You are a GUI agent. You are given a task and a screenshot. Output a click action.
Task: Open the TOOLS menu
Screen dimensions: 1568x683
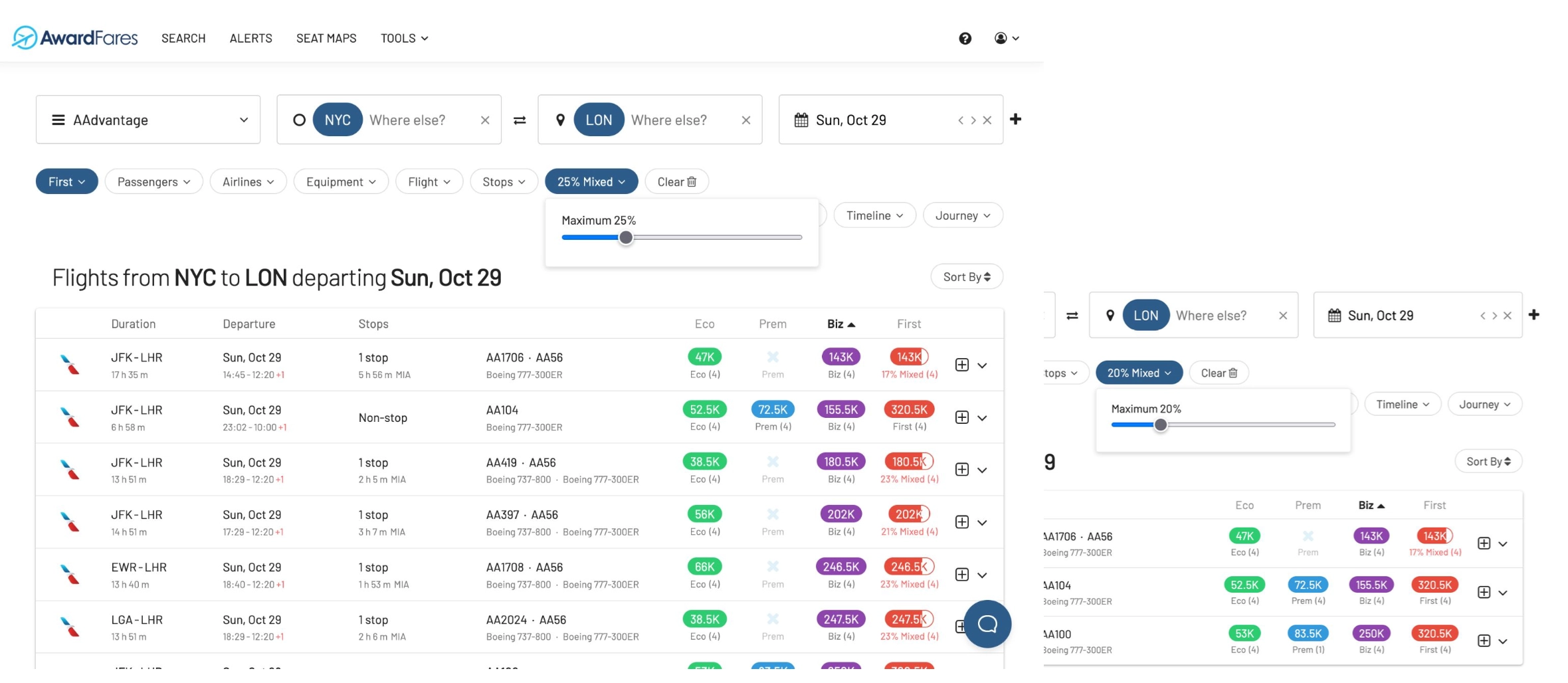[404, 39]
